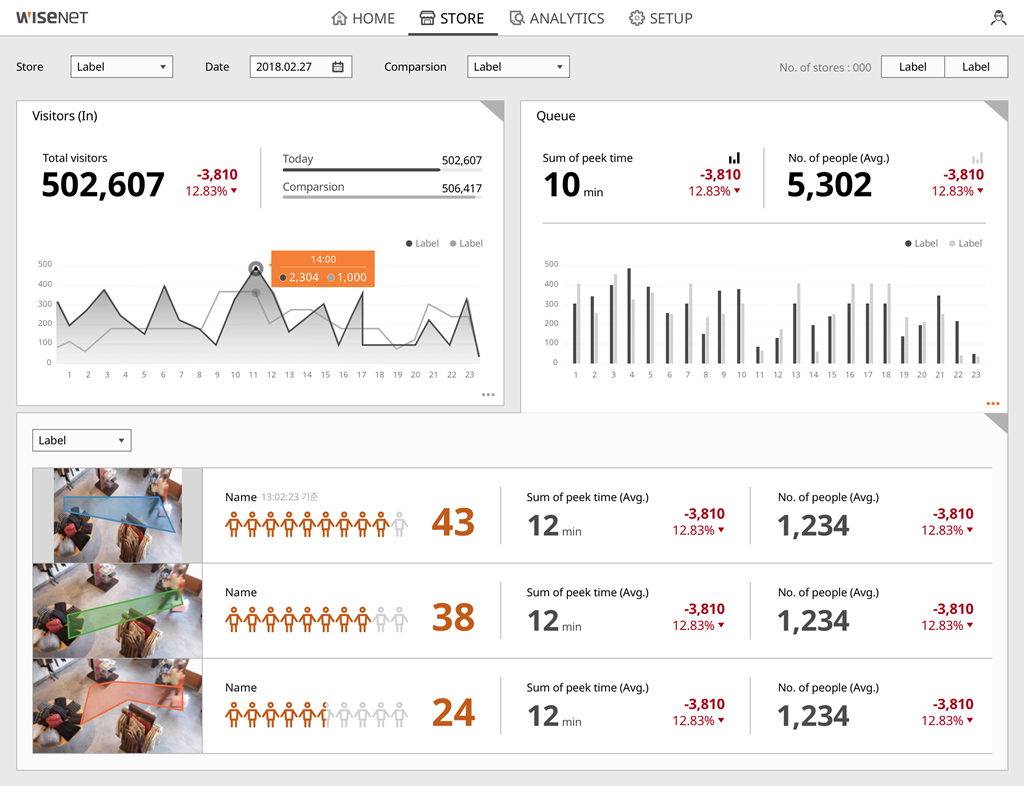Click the folded corner of Visitors panel
1024x786 pixels.
click(x=492, y=111)
